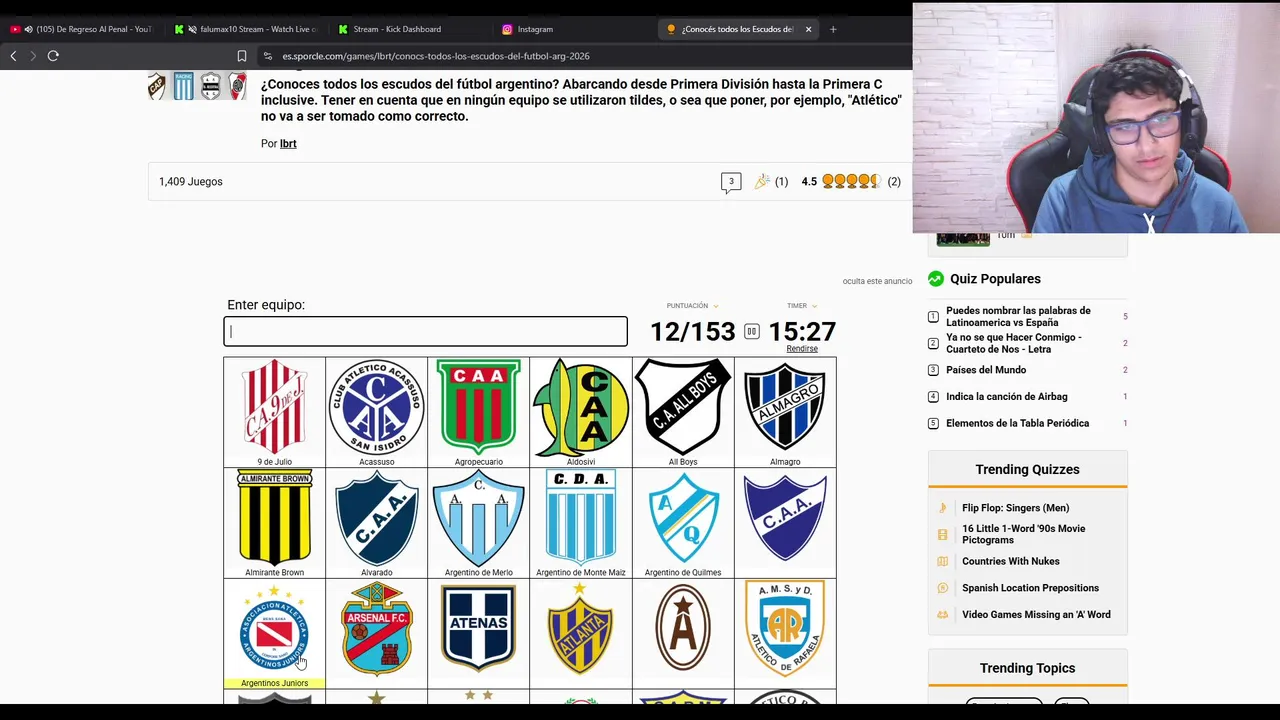Open Video Games Missing an 'A' Word
This screenshot has height=720, width=1280.
click(1036, 615)
